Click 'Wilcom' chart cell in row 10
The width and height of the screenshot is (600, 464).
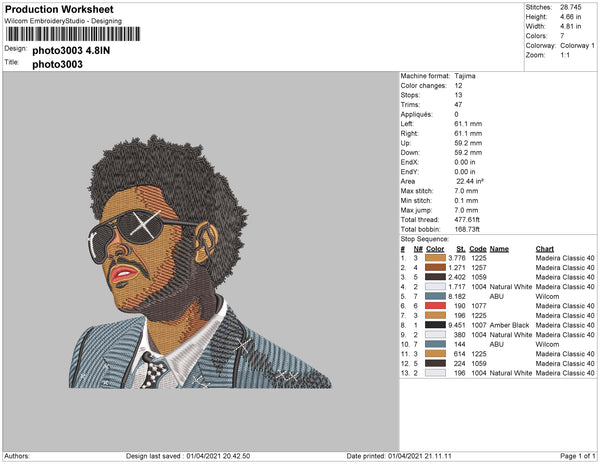coord(547,344)
